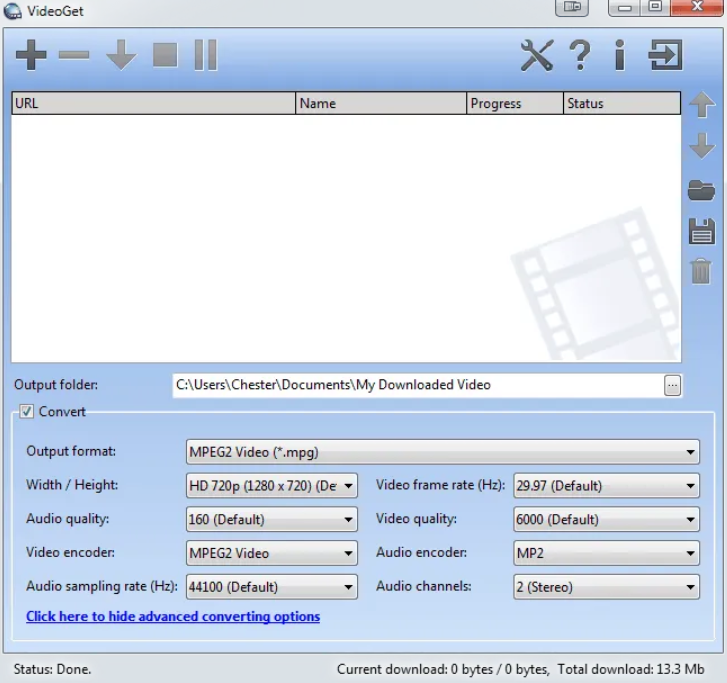Expand the Audio encoder dropdown
The width and height of the screenshot is (727, 683).
click(606, 553)
